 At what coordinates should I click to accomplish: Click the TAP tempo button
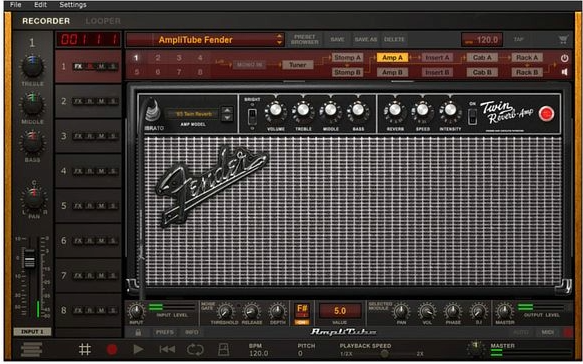coord(518,39)
